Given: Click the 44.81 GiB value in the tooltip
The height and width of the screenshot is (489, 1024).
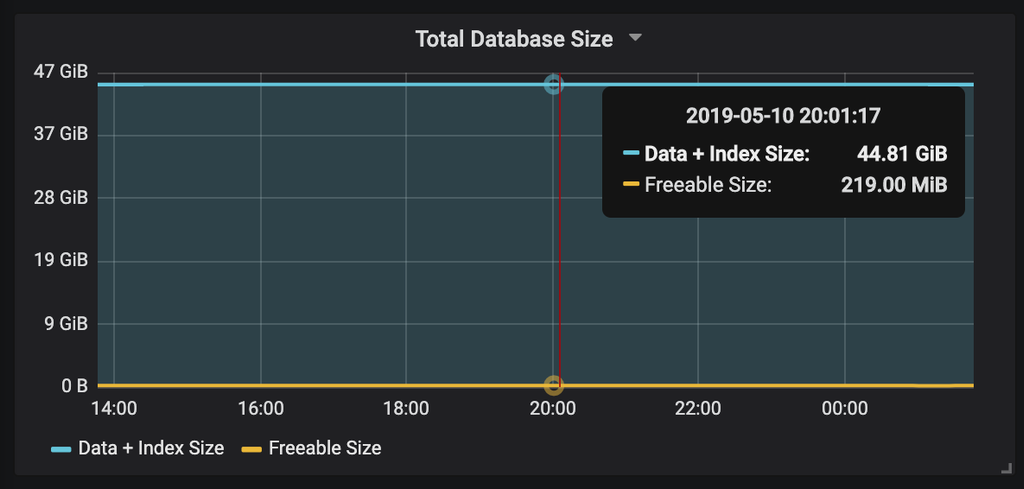Looking at the screenshot, I should [x=902, y=154].
